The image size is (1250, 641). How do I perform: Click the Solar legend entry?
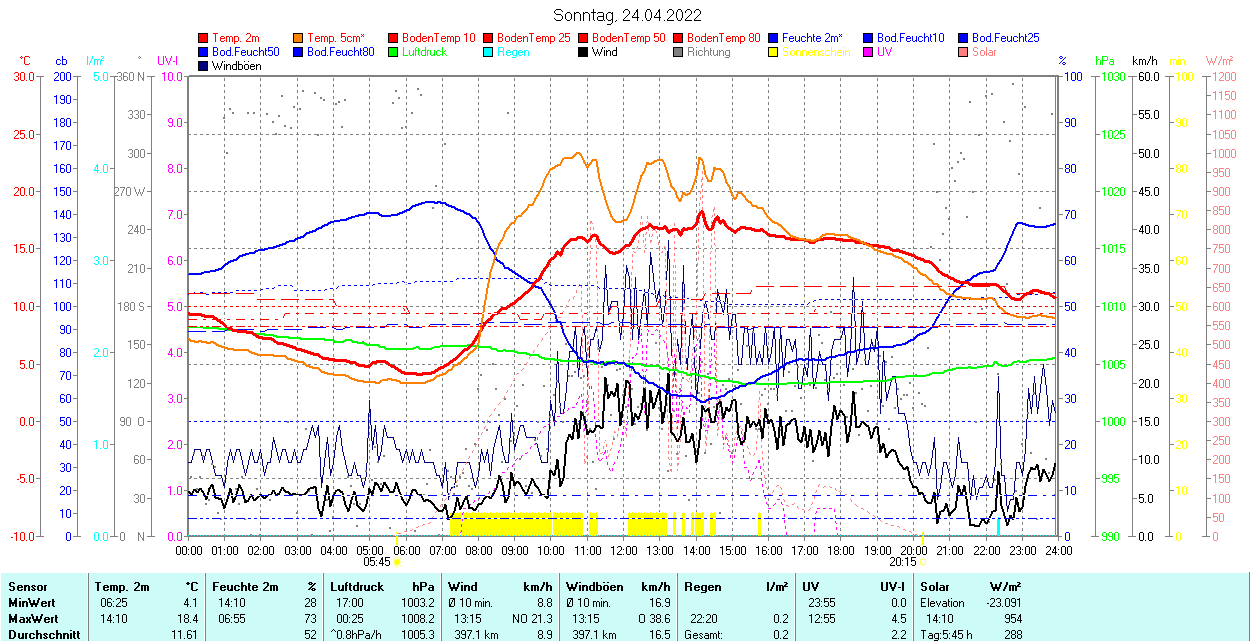[x=984, y=52]
